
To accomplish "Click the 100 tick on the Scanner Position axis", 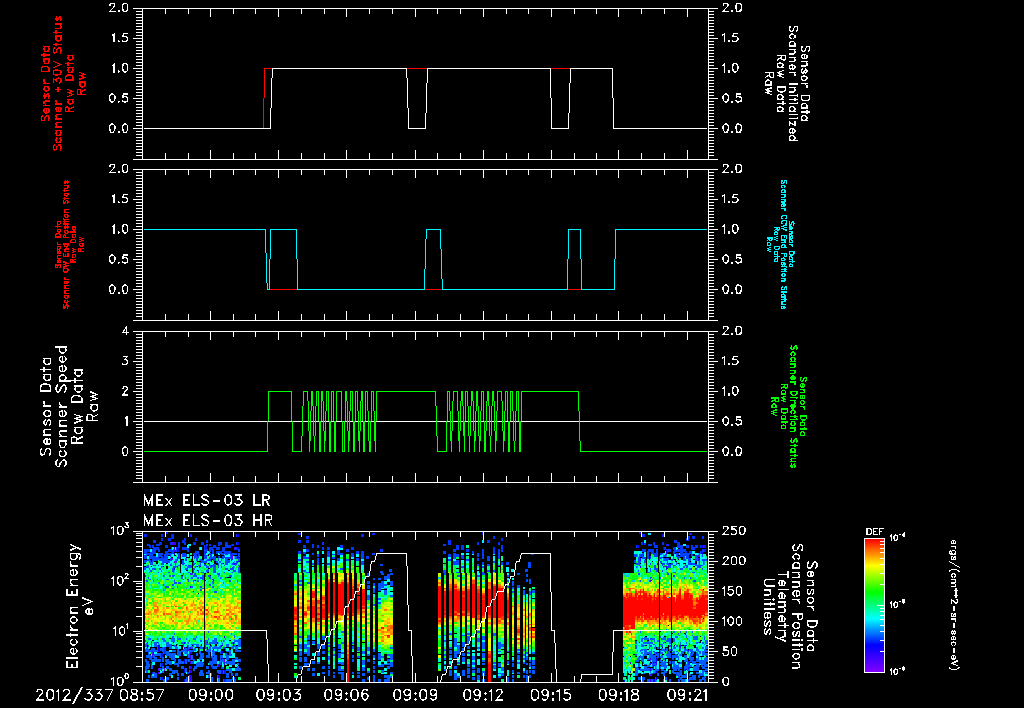I will 732,621.
